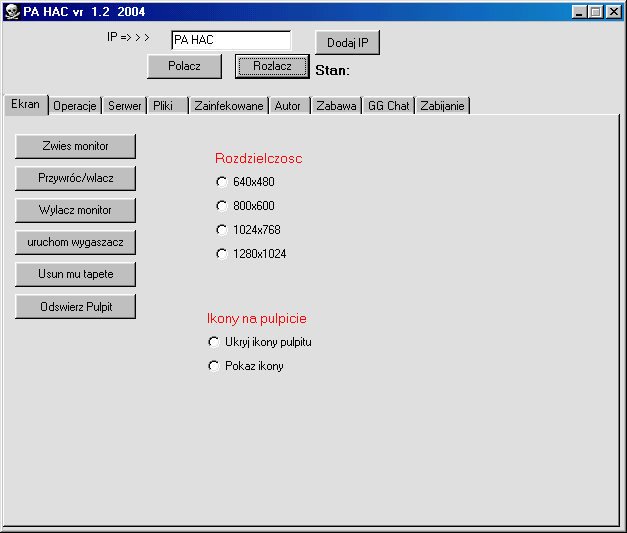The image size is (627, 533).
Task: Pick the 1280x1024 resolution option
Action: coord(222,254)
